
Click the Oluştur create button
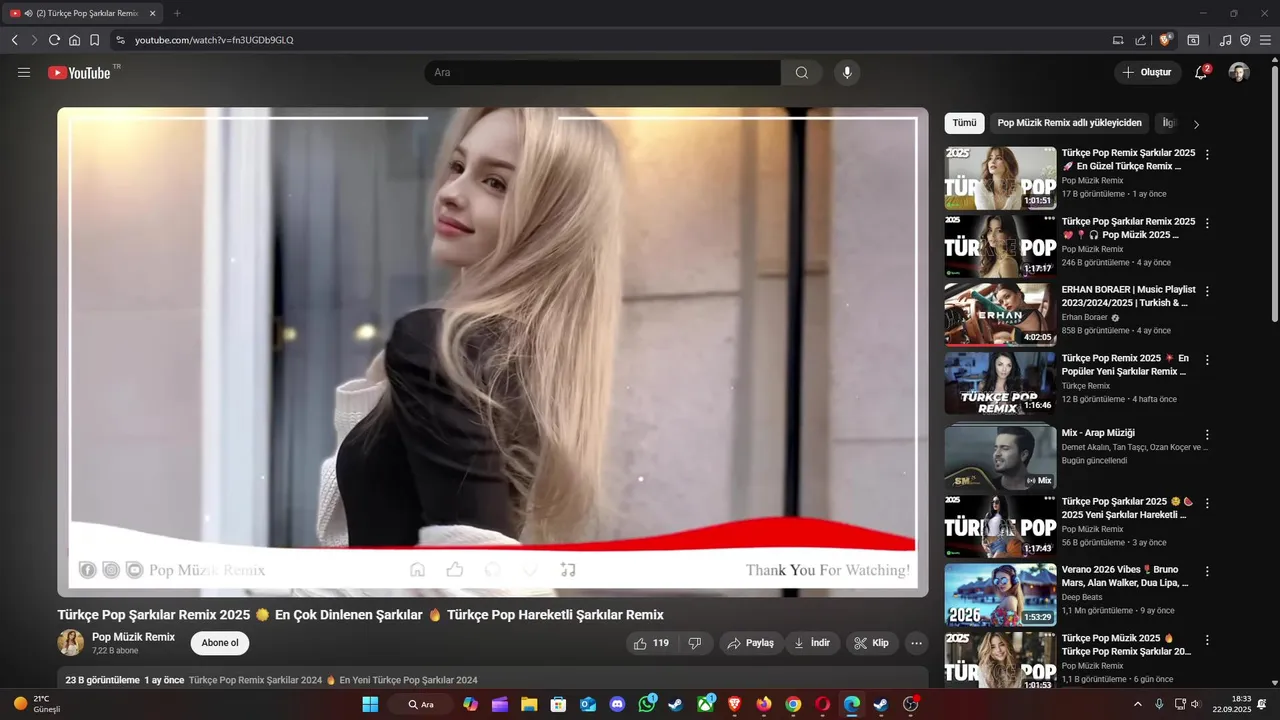[1148, 72]
